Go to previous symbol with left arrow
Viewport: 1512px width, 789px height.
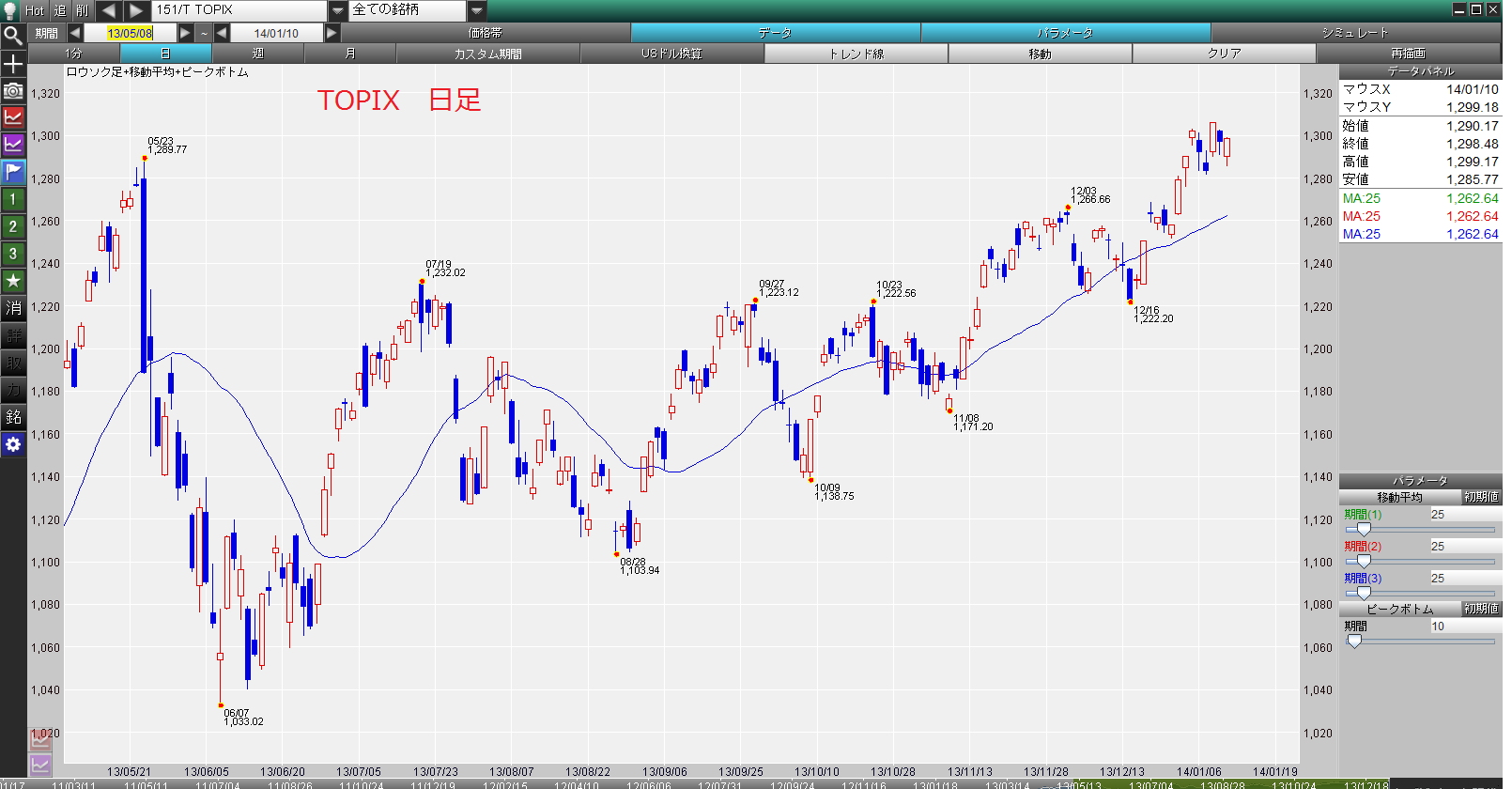109,10
